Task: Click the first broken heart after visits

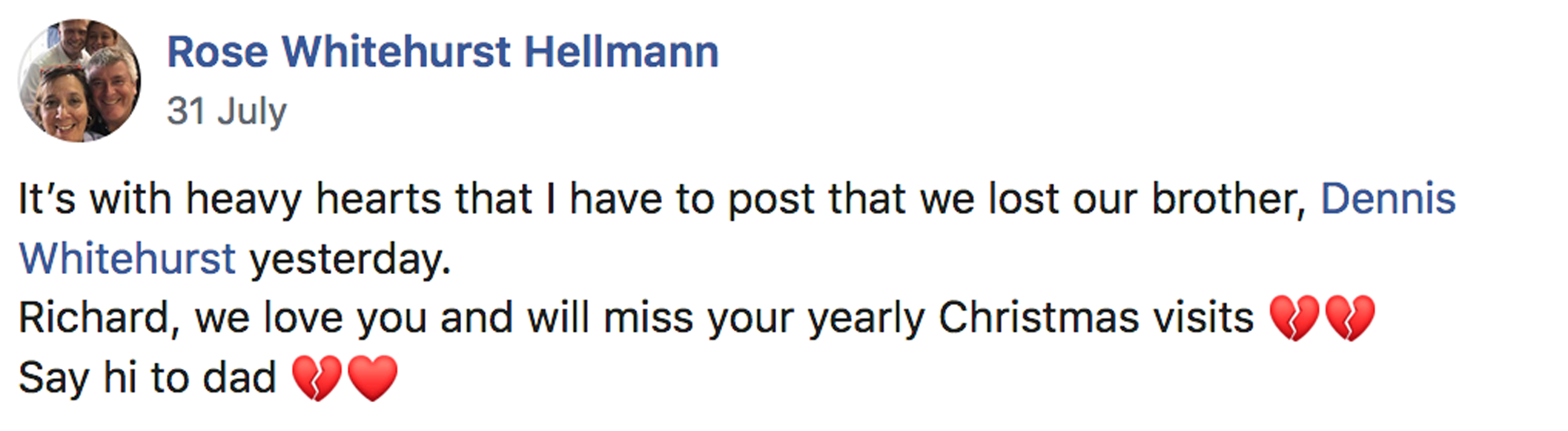Action: point(1294,318)
